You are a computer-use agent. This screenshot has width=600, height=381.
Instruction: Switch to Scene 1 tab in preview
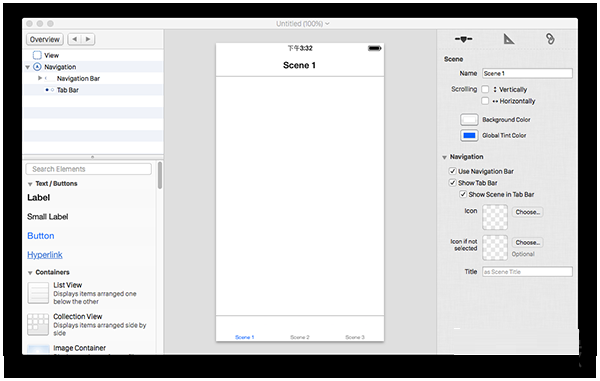[245, 337]
